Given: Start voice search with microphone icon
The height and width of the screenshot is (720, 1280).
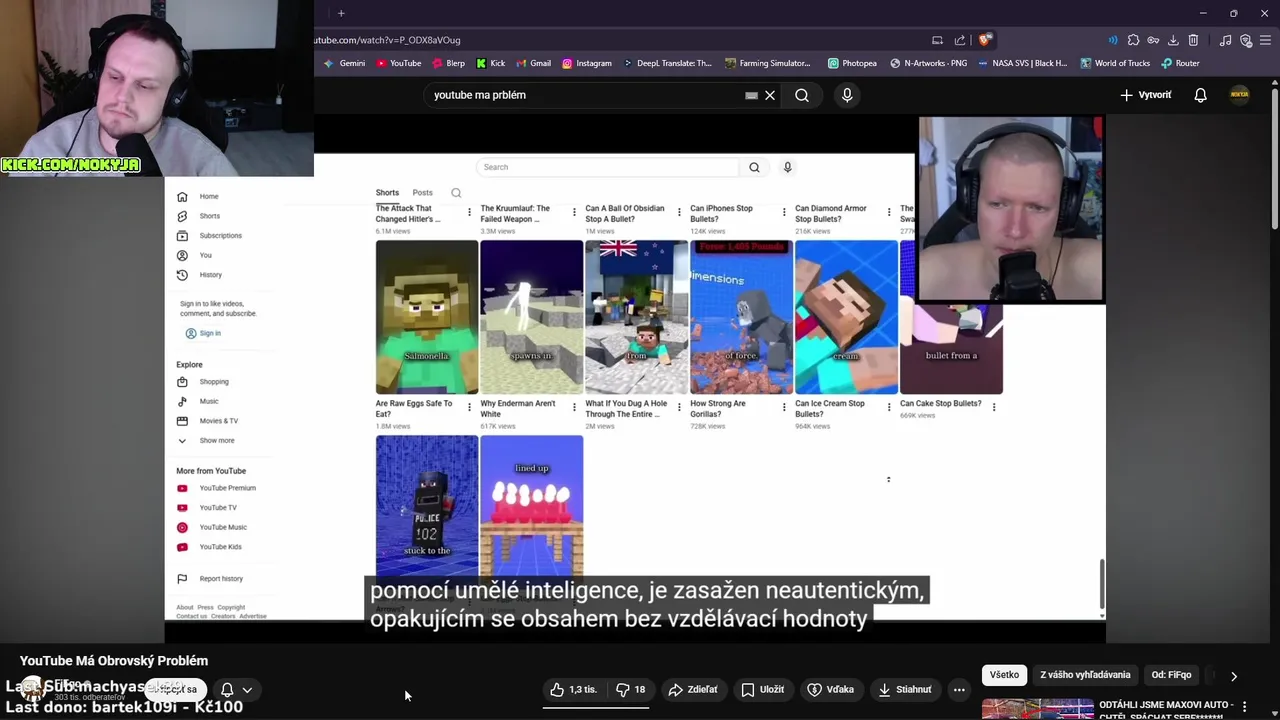Looking at the screenshot, I should (847, 95).
